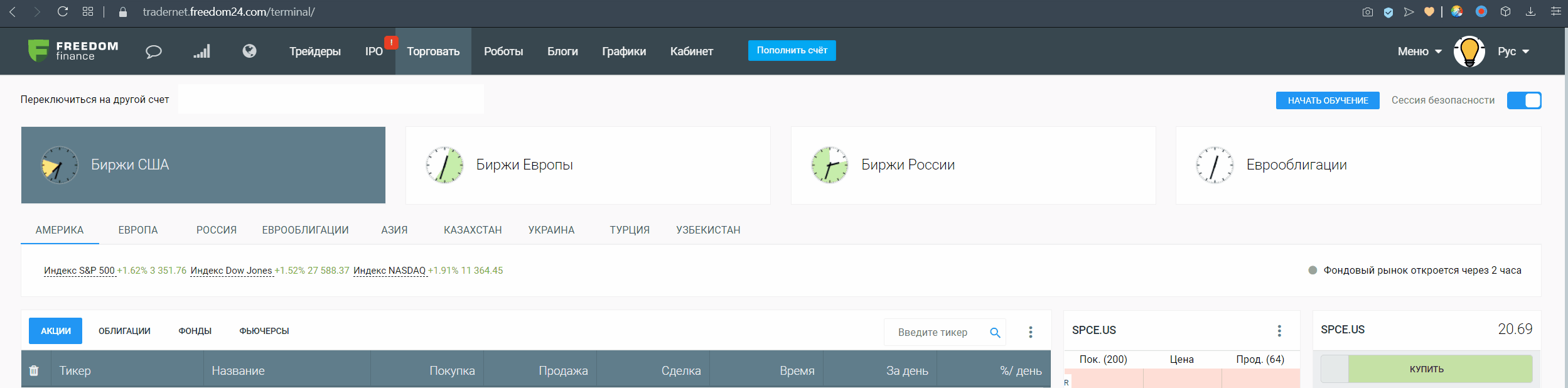1568x388 pixels.
Task: Click the browser forward arrow
Action: (x=37, y=12)
